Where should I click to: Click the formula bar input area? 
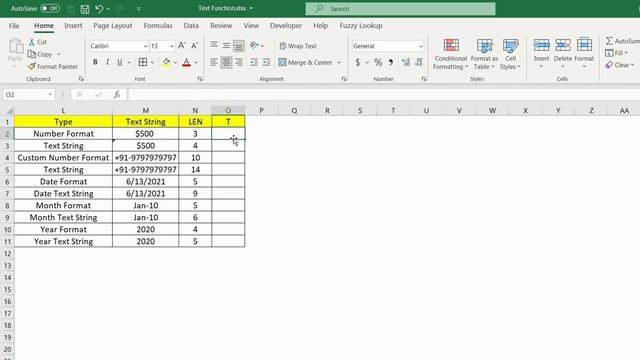point(384,95)
